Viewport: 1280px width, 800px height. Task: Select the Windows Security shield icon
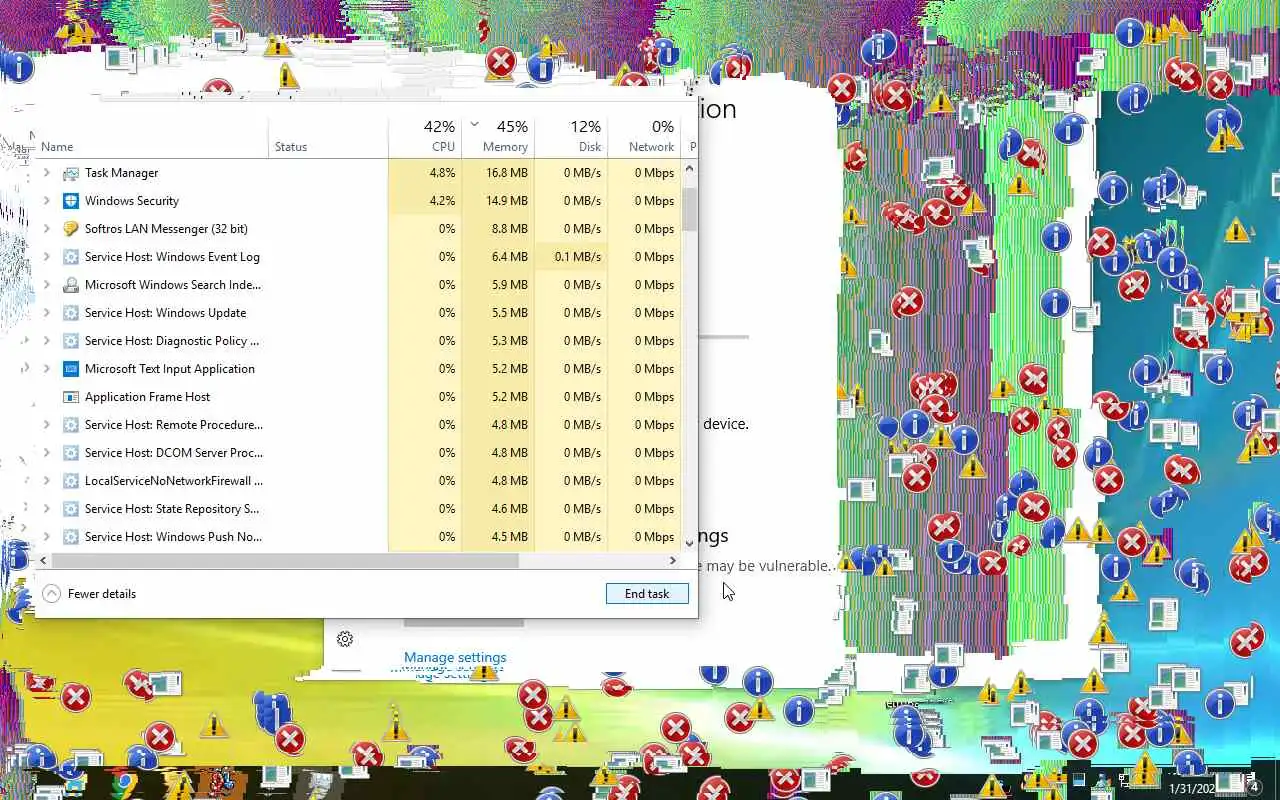[71, 201]
